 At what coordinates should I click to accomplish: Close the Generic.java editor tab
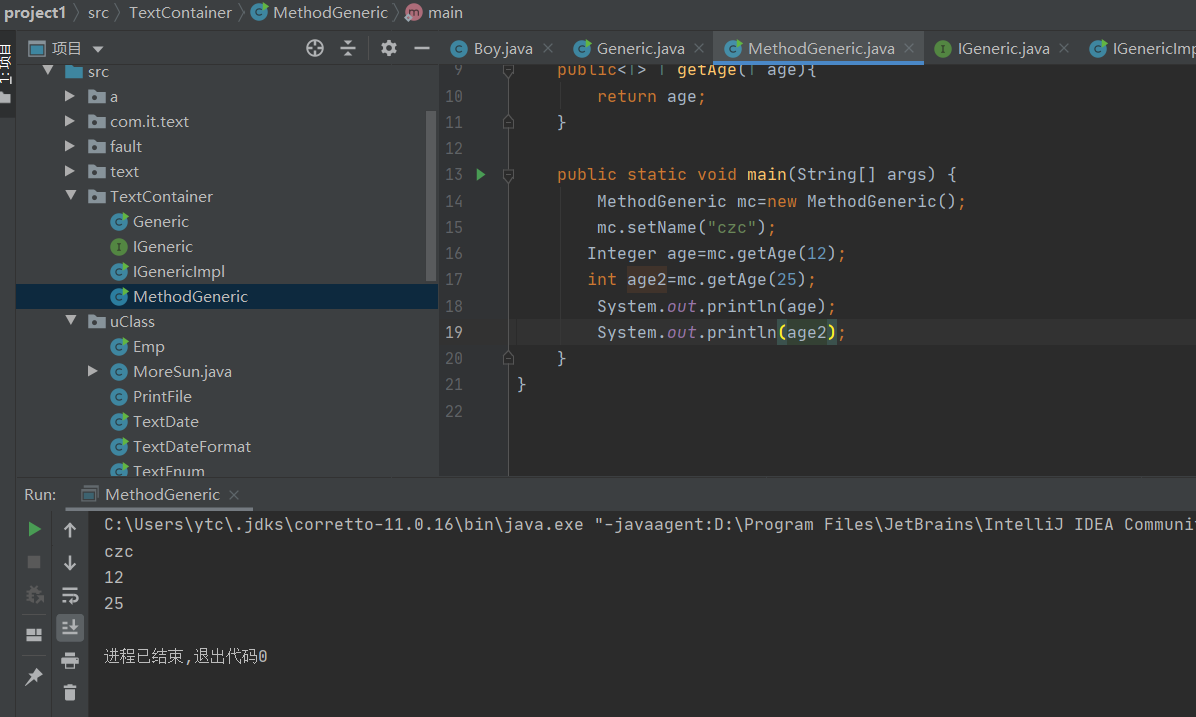tap(699, 48)
